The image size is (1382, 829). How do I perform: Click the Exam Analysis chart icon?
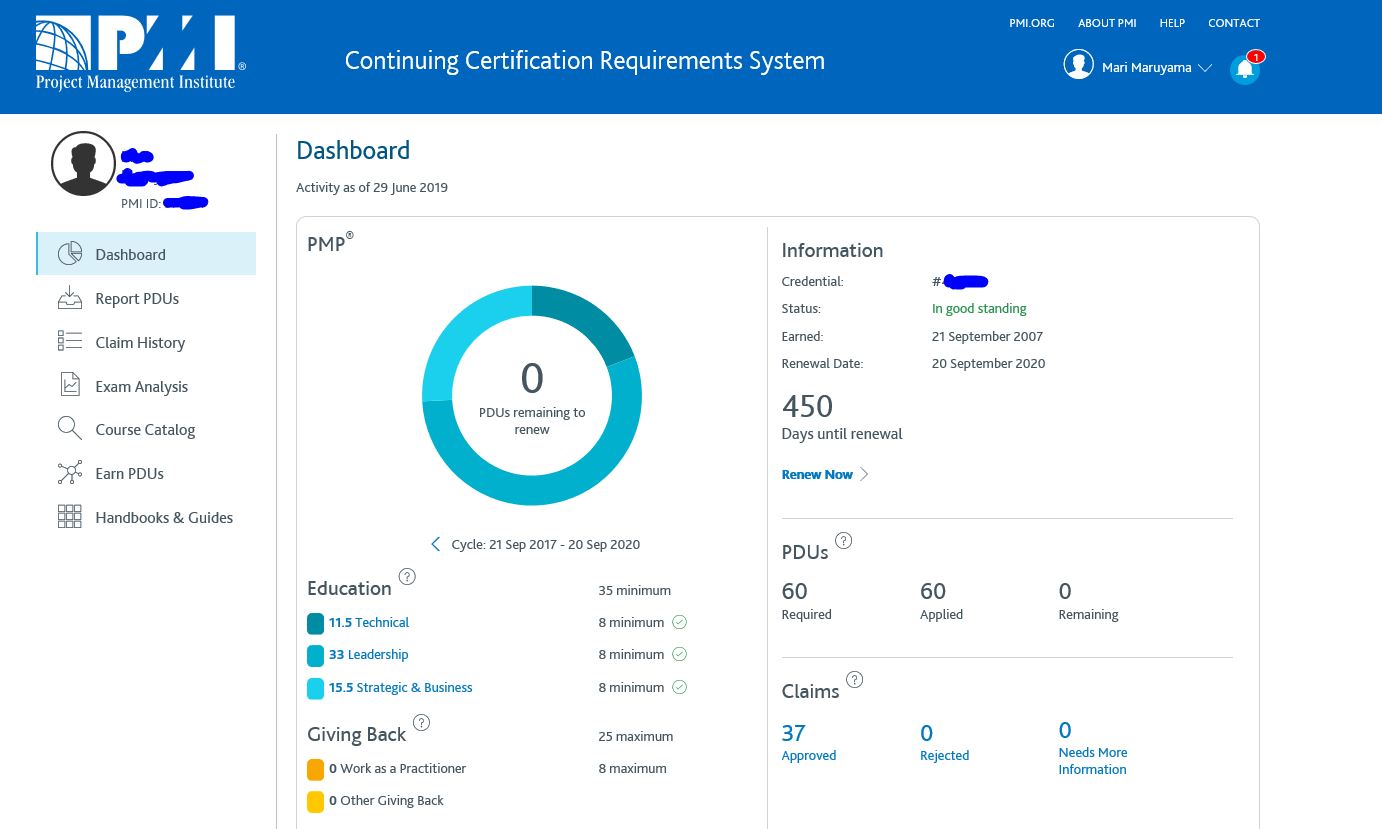point(70,385)
